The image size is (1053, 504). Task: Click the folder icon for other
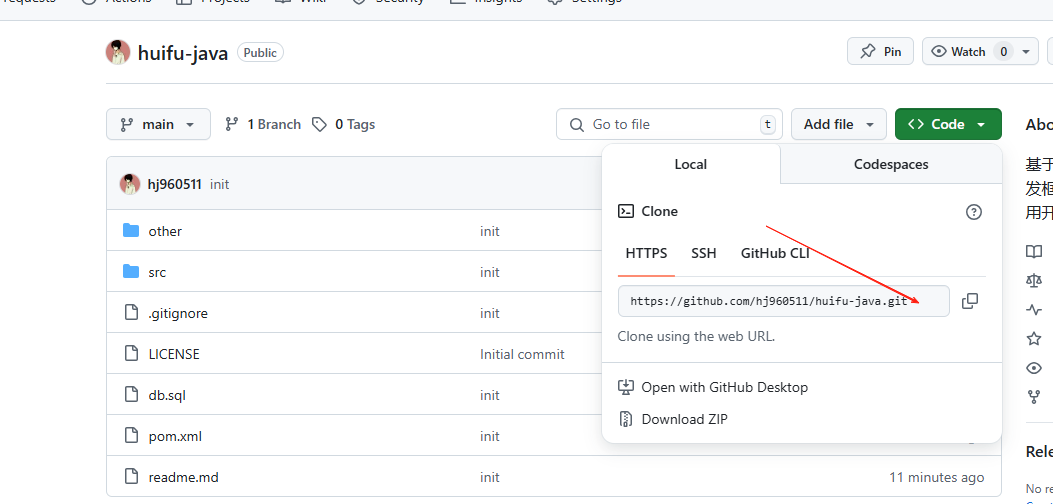[131, 231]
